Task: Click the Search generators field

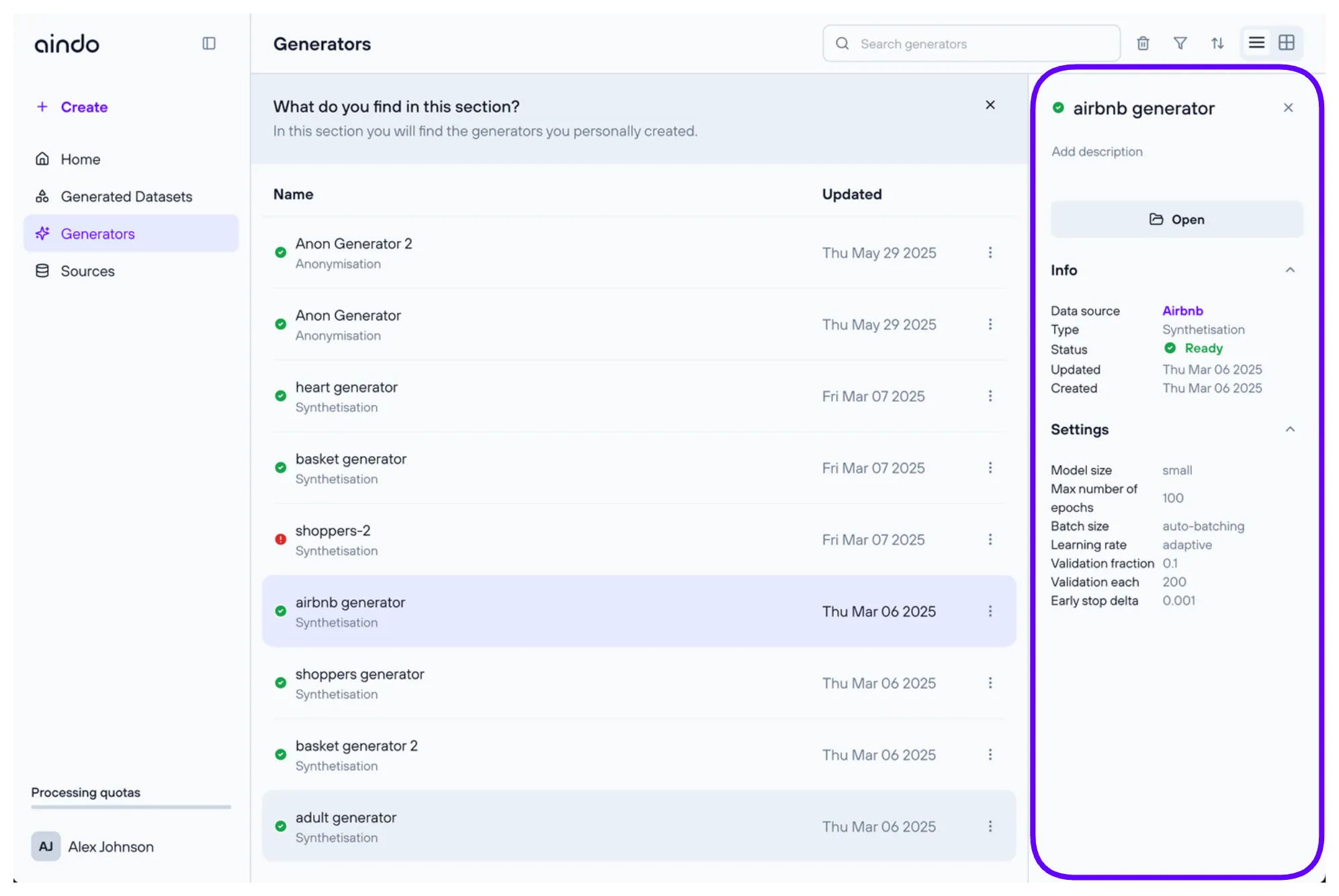Action: pyautogui.click(x=971, y=44)
